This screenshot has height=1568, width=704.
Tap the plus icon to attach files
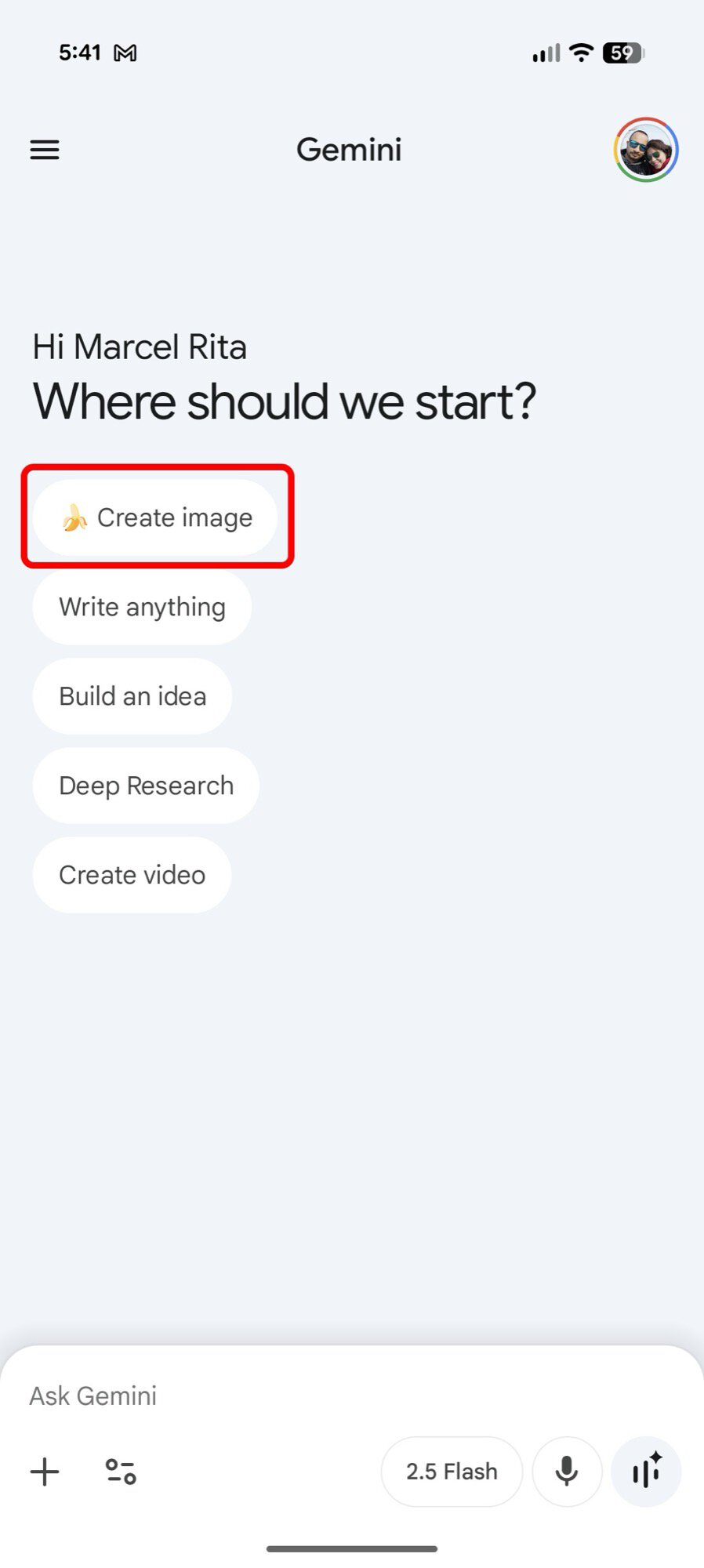click(45, 1472)
